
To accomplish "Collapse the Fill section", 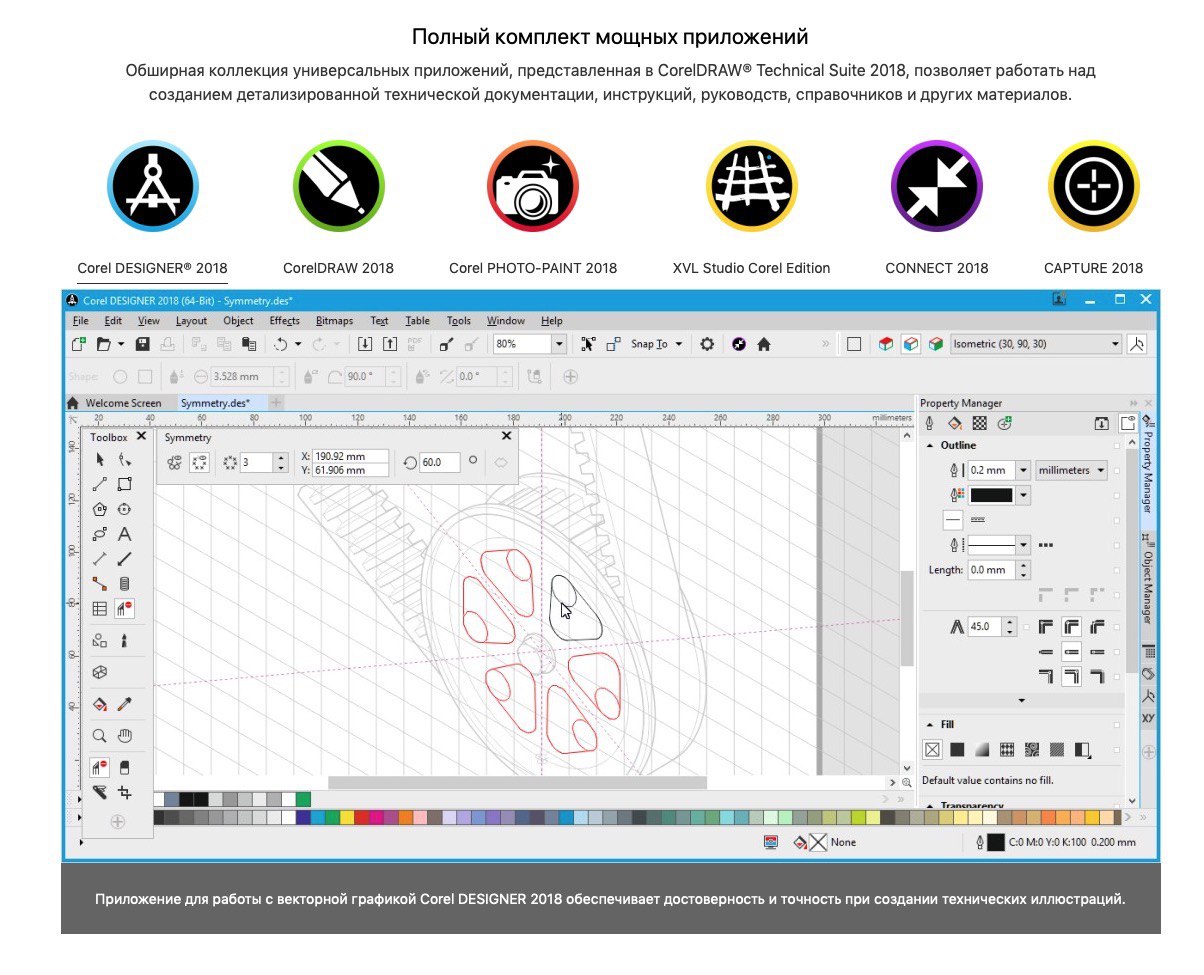I will (x=929, y=724).
